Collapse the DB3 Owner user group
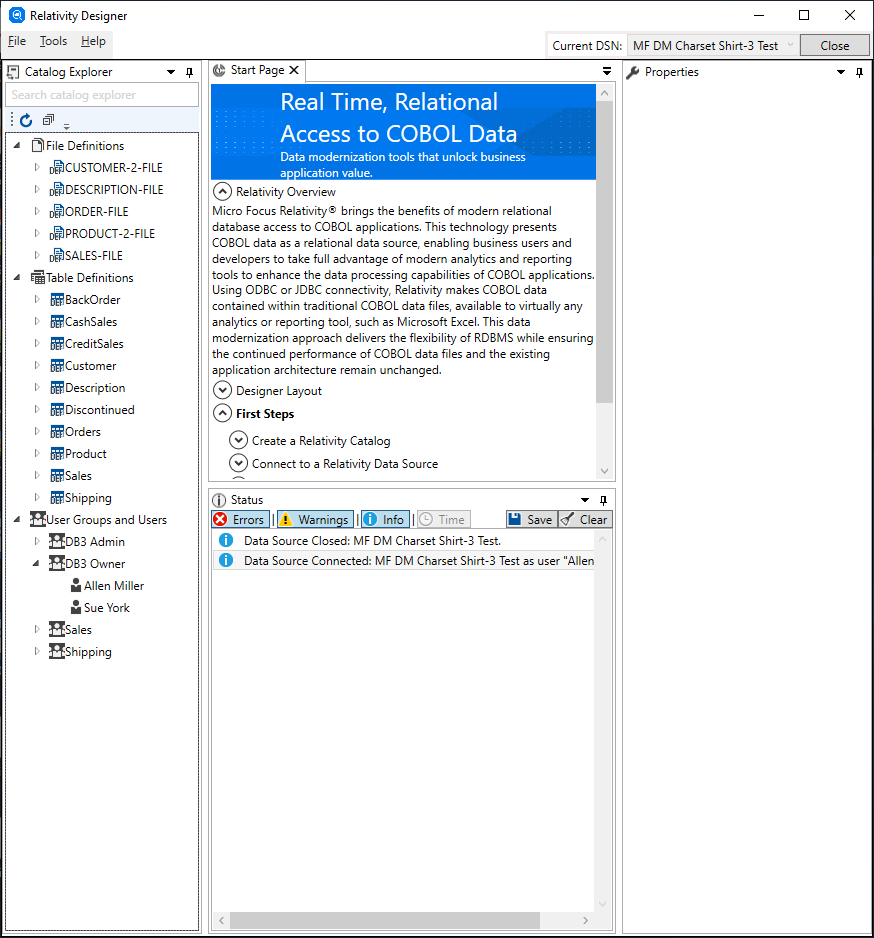The height and width of the screenshot is (938, 874). [x=36, y=564]
